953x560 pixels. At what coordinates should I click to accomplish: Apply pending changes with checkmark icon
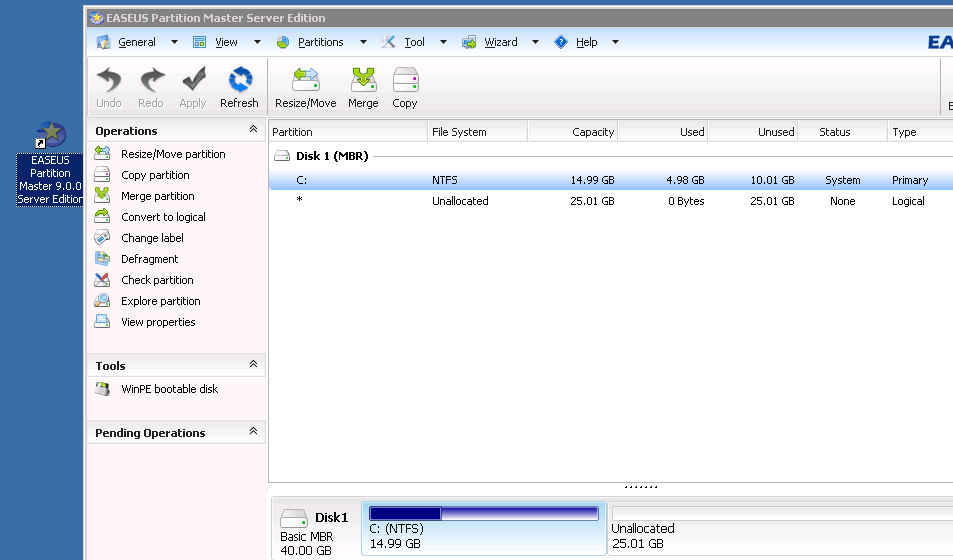coord(193,81)
